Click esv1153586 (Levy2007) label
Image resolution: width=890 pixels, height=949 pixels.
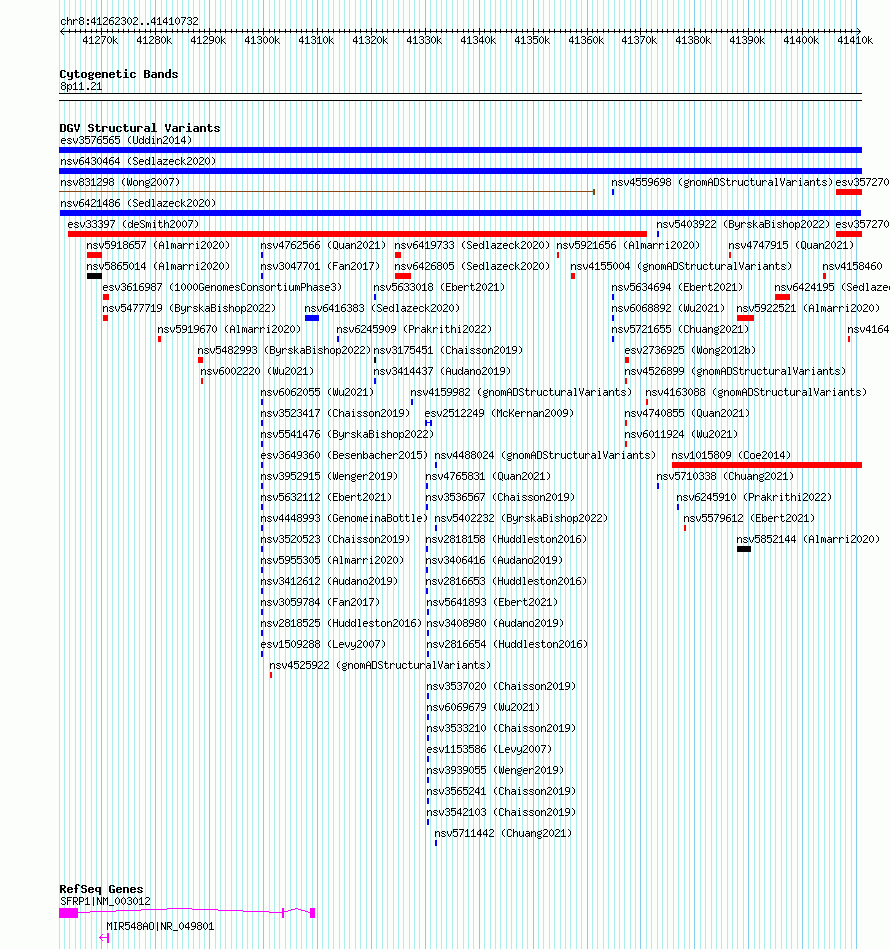point(489,749)
